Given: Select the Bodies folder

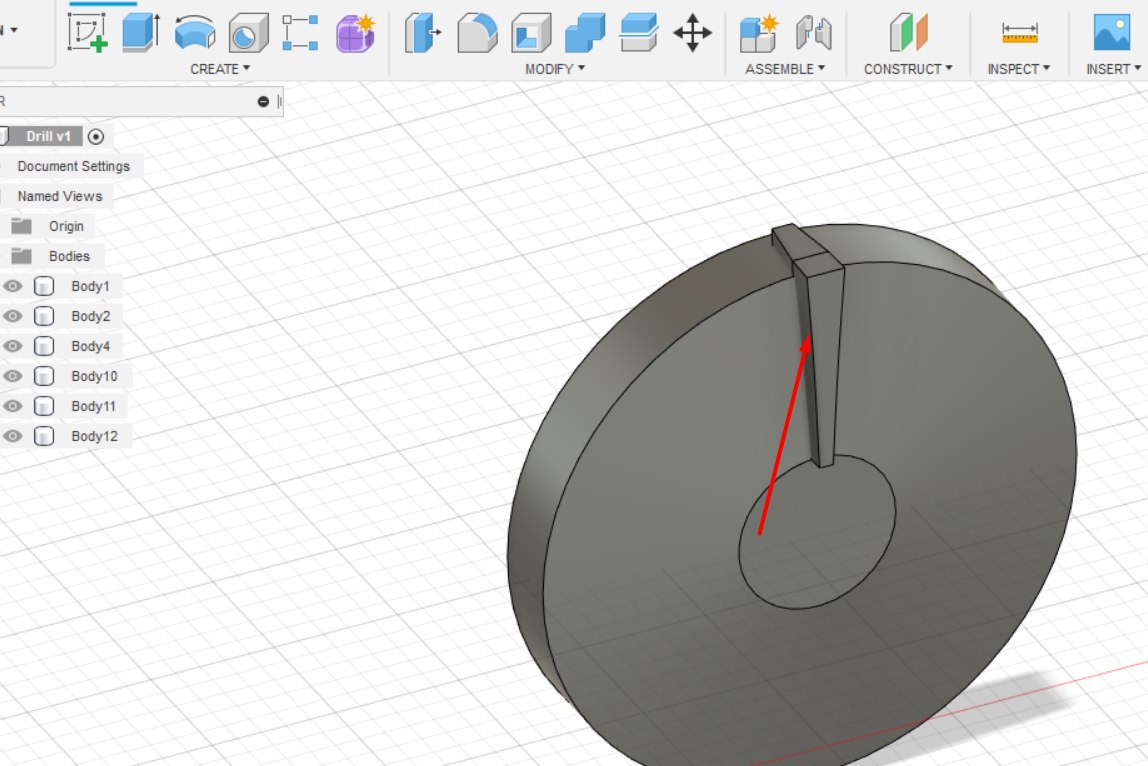Looking at the screenshot, I should (x=70, y=256).
